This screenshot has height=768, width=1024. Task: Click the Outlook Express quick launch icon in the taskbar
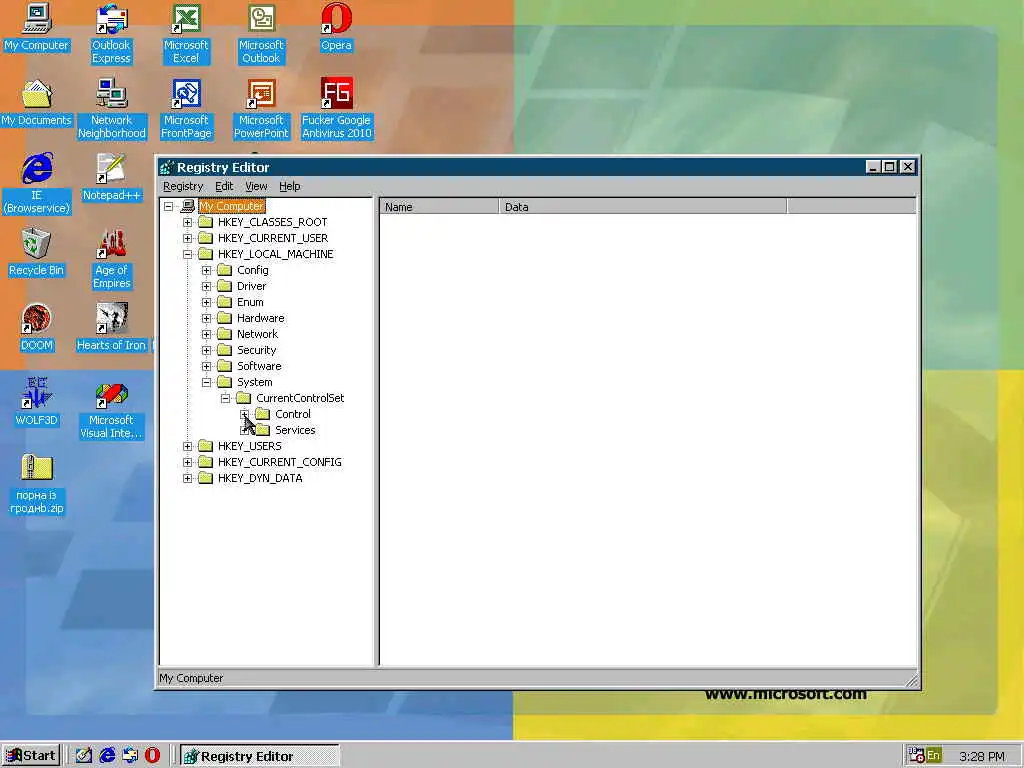130,756
